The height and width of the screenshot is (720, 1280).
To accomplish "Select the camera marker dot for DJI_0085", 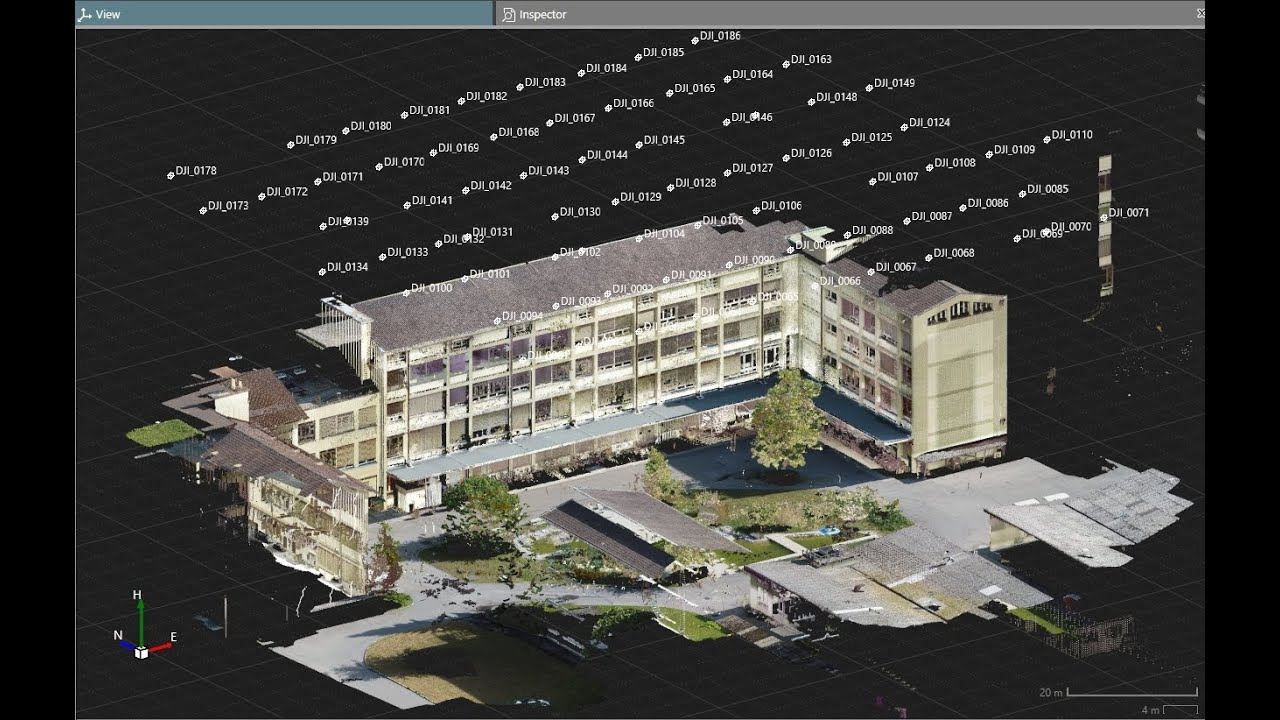I will point(1022,193).
